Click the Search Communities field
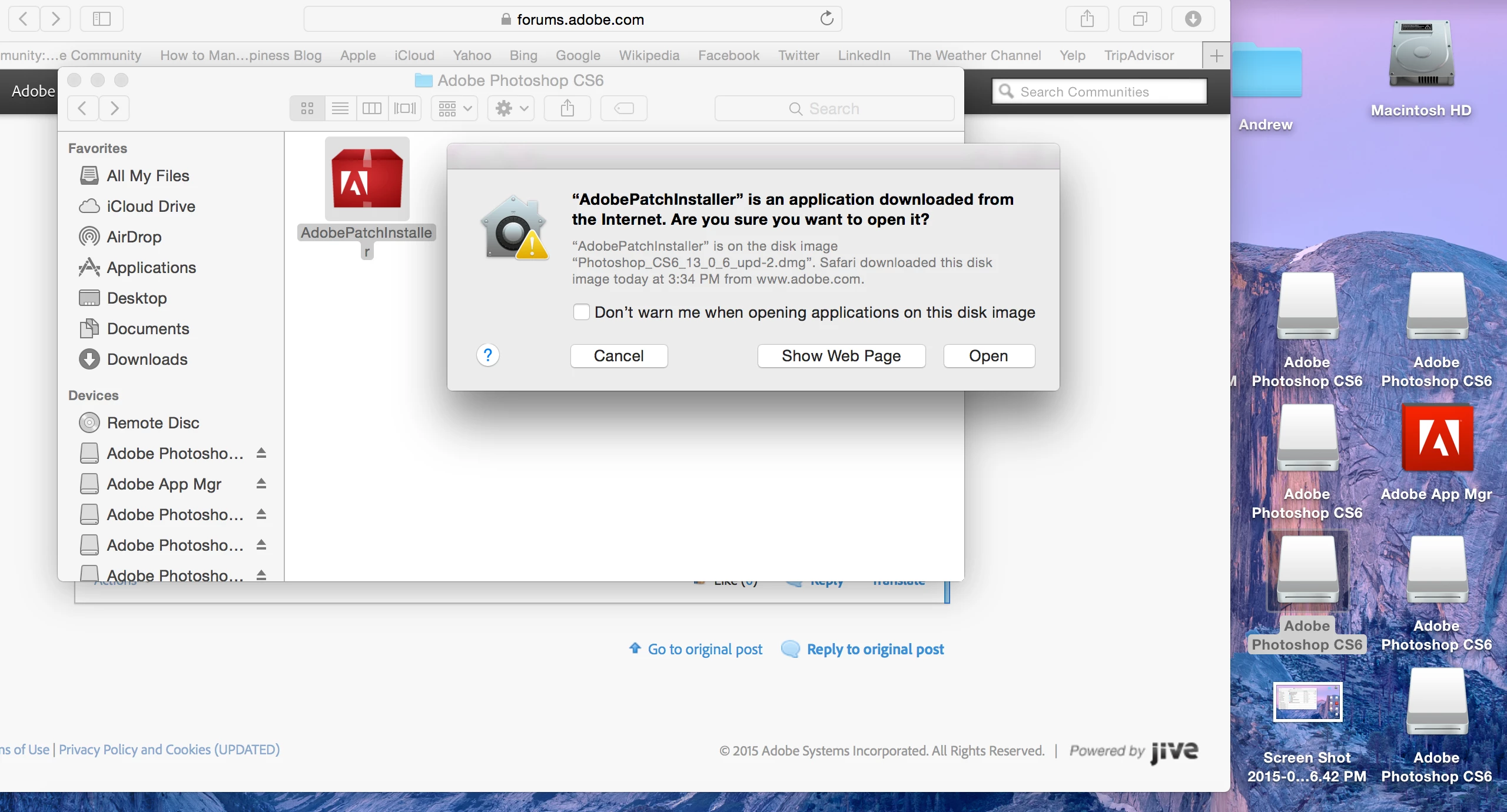The image size is (1507, 812). tap(1098, 92)
